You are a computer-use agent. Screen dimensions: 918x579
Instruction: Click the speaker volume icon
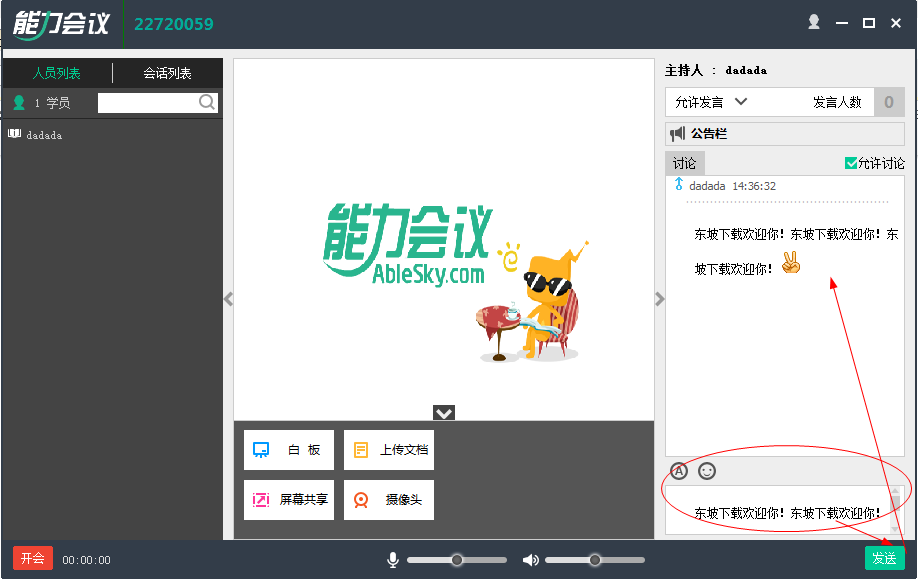coord(530,560)
